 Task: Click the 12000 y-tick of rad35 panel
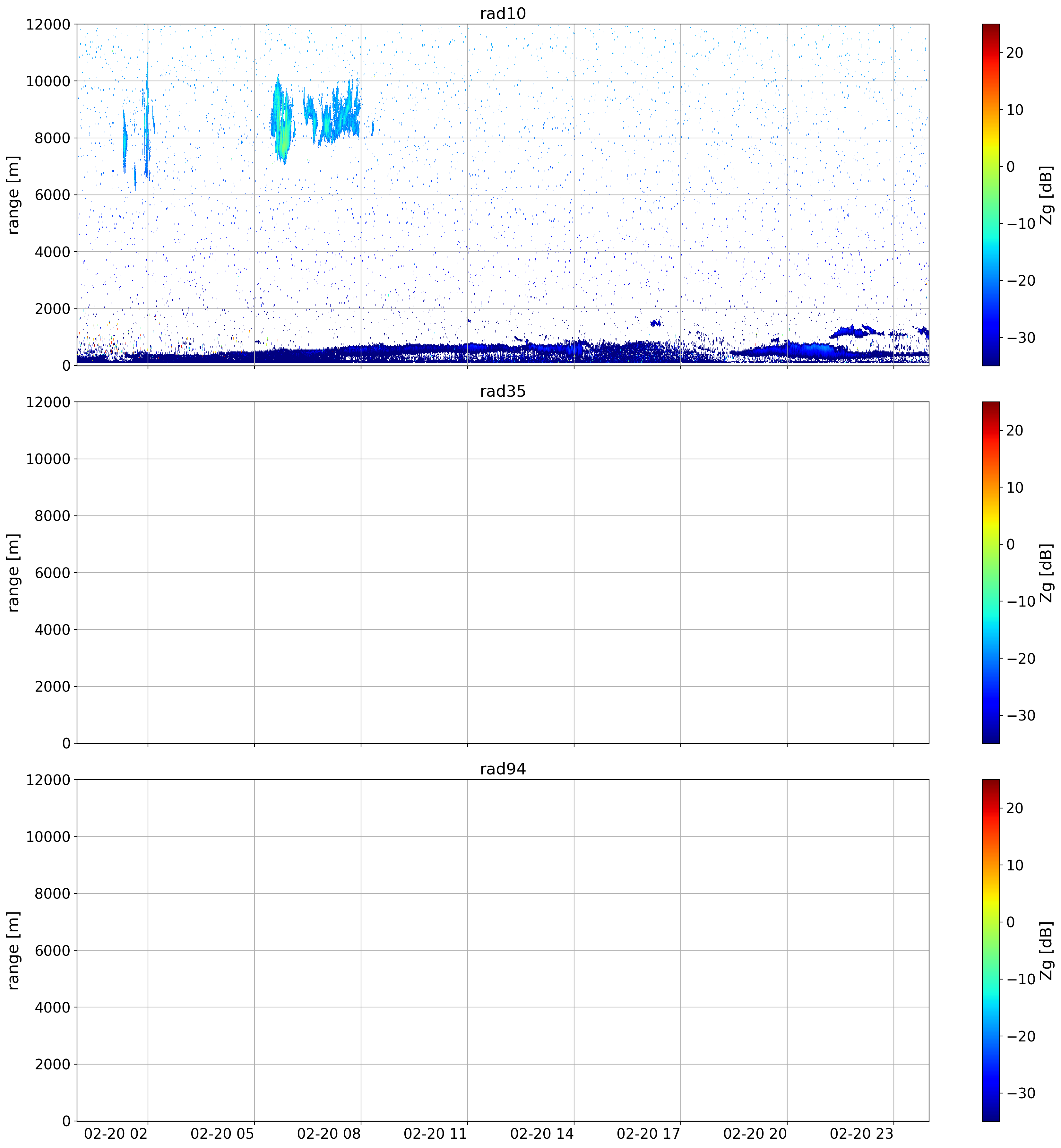[48, 402]
